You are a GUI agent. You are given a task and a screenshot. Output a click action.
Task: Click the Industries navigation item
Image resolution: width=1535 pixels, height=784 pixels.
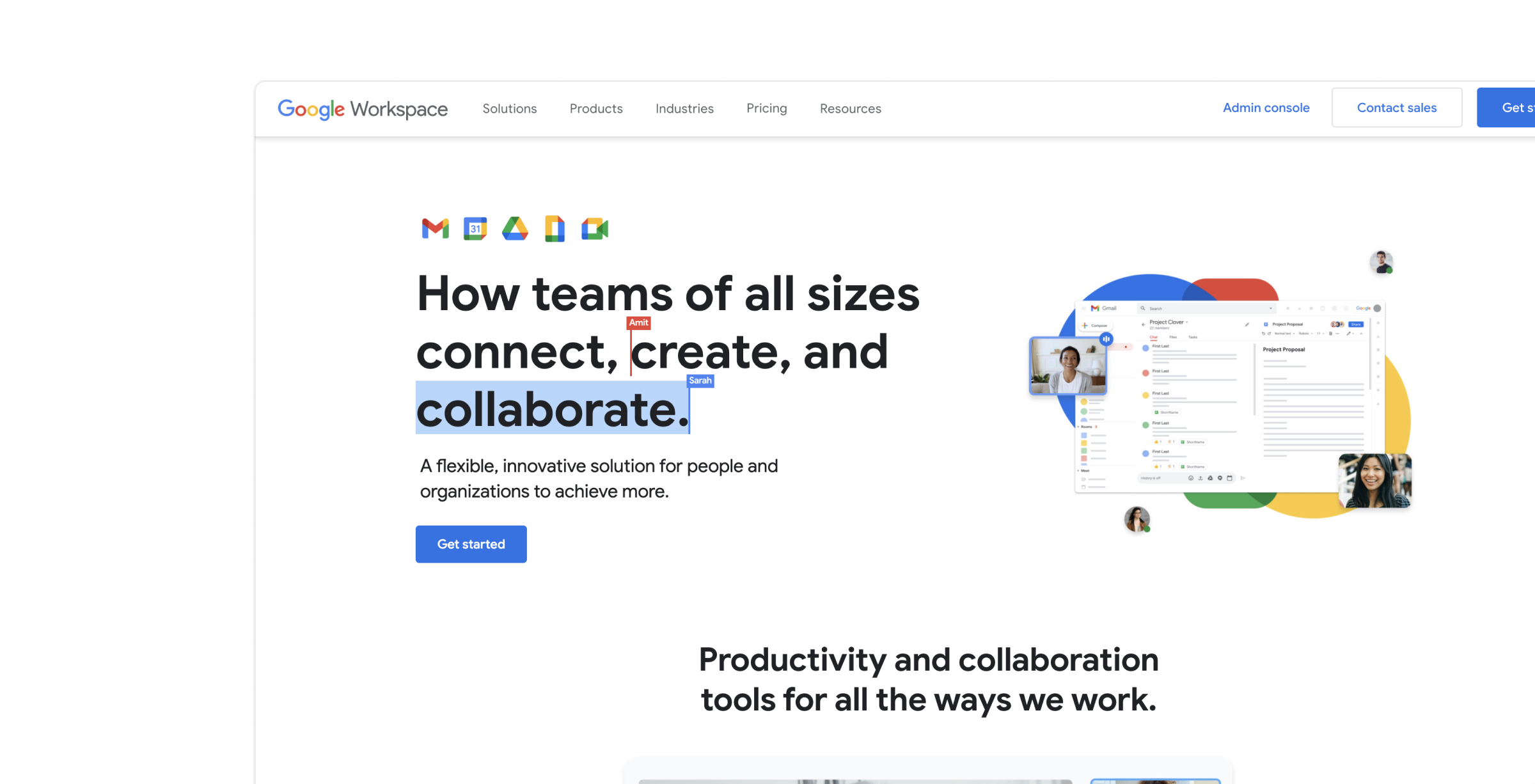coord(685,108)
